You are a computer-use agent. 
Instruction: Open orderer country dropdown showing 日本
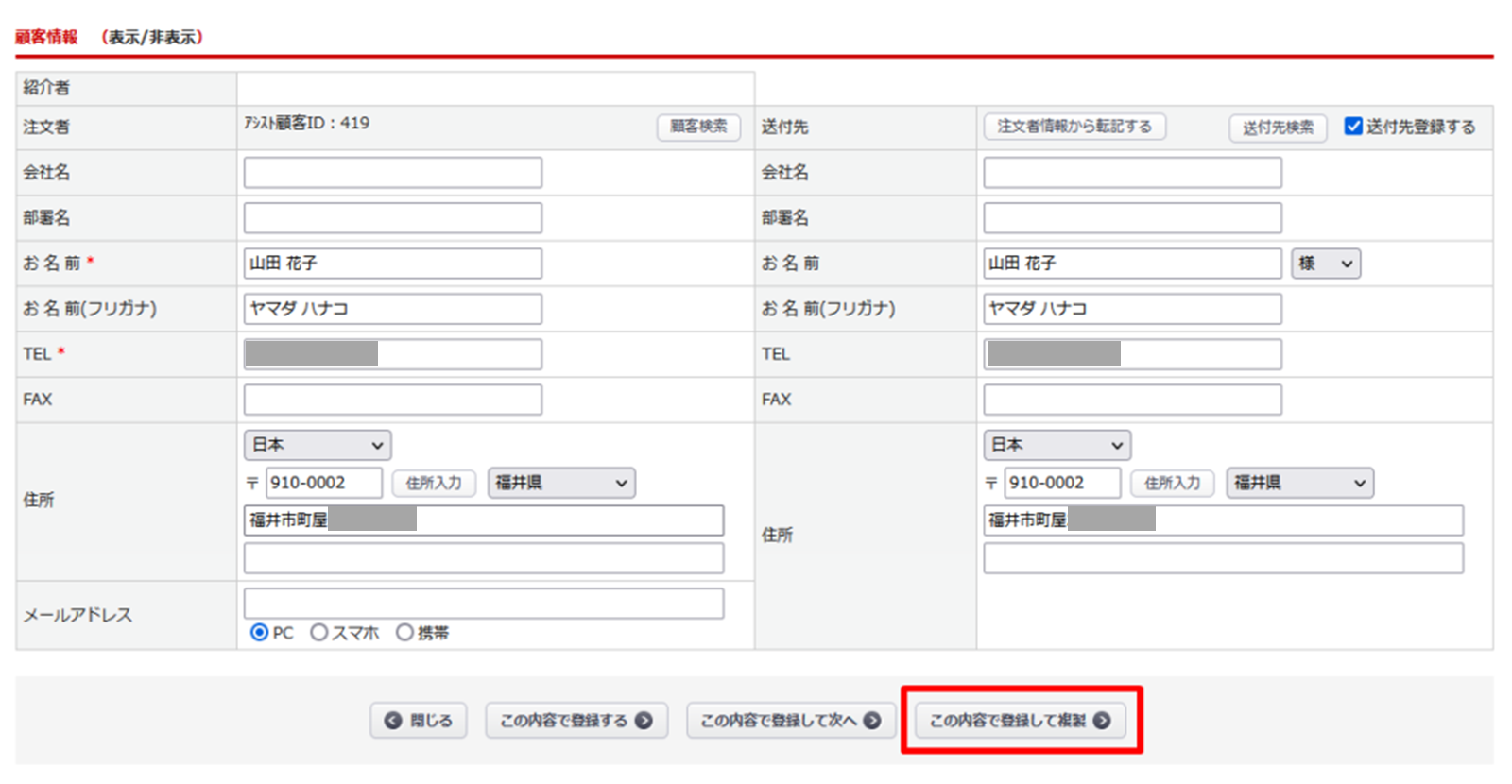click(318, 445)
